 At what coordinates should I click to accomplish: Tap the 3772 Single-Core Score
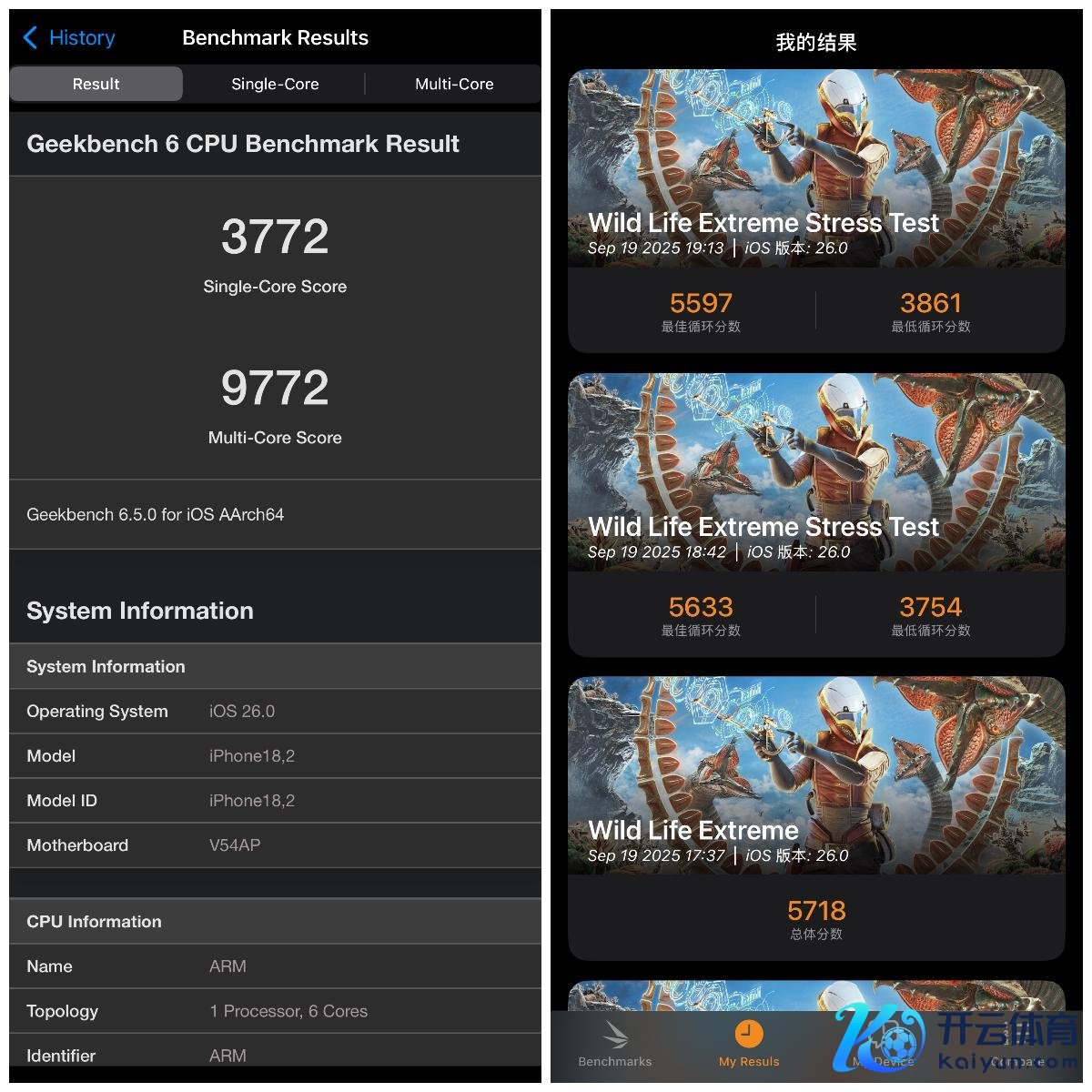coord(275,238)
